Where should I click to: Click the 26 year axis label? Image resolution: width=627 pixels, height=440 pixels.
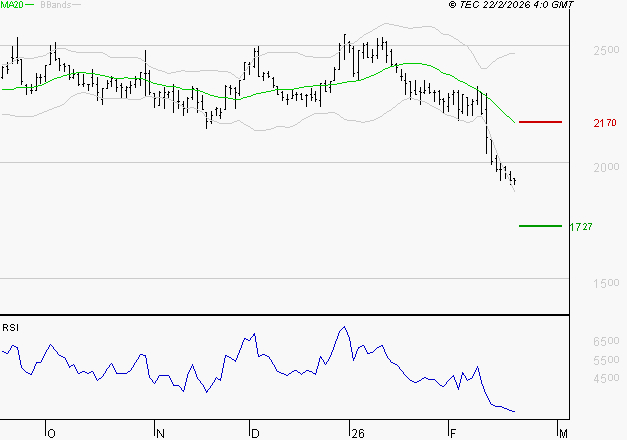click(358, 434)
